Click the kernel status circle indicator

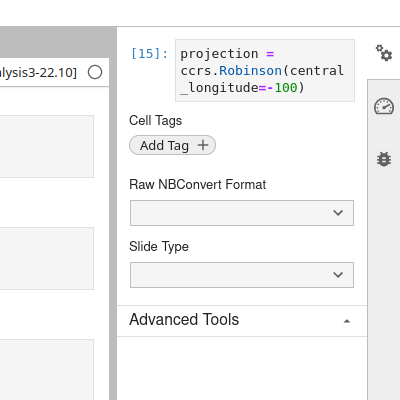click(x=95, y=72)
